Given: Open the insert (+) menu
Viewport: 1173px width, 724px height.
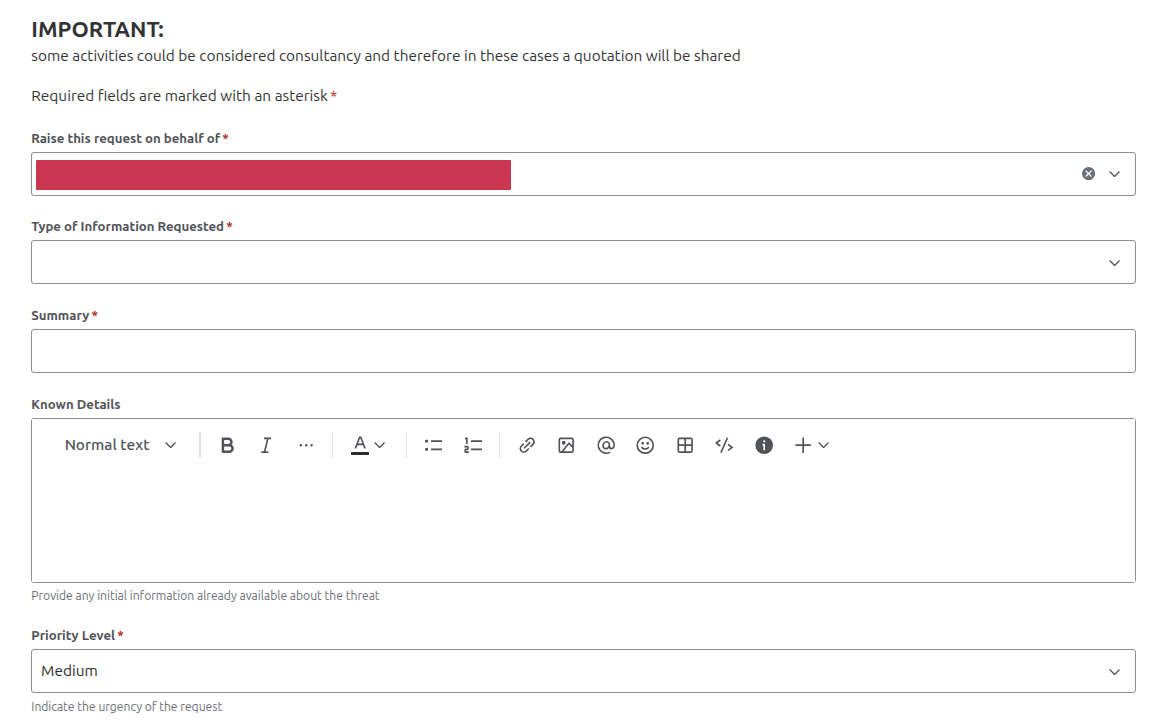Looking at the screenshot, I should (811, 446).
